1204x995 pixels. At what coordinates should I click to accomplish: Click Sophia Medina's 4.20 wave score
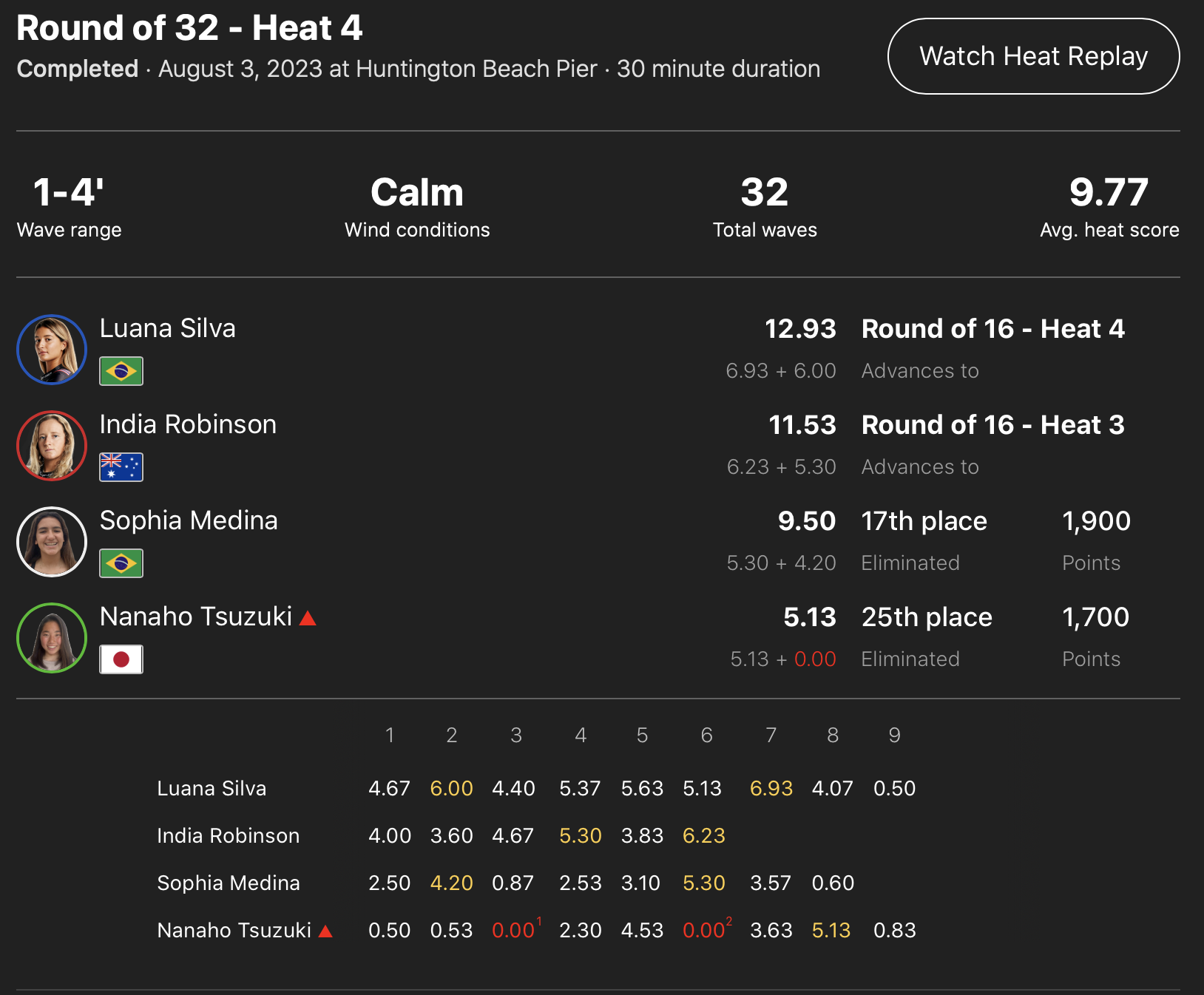tap(451, 883)
